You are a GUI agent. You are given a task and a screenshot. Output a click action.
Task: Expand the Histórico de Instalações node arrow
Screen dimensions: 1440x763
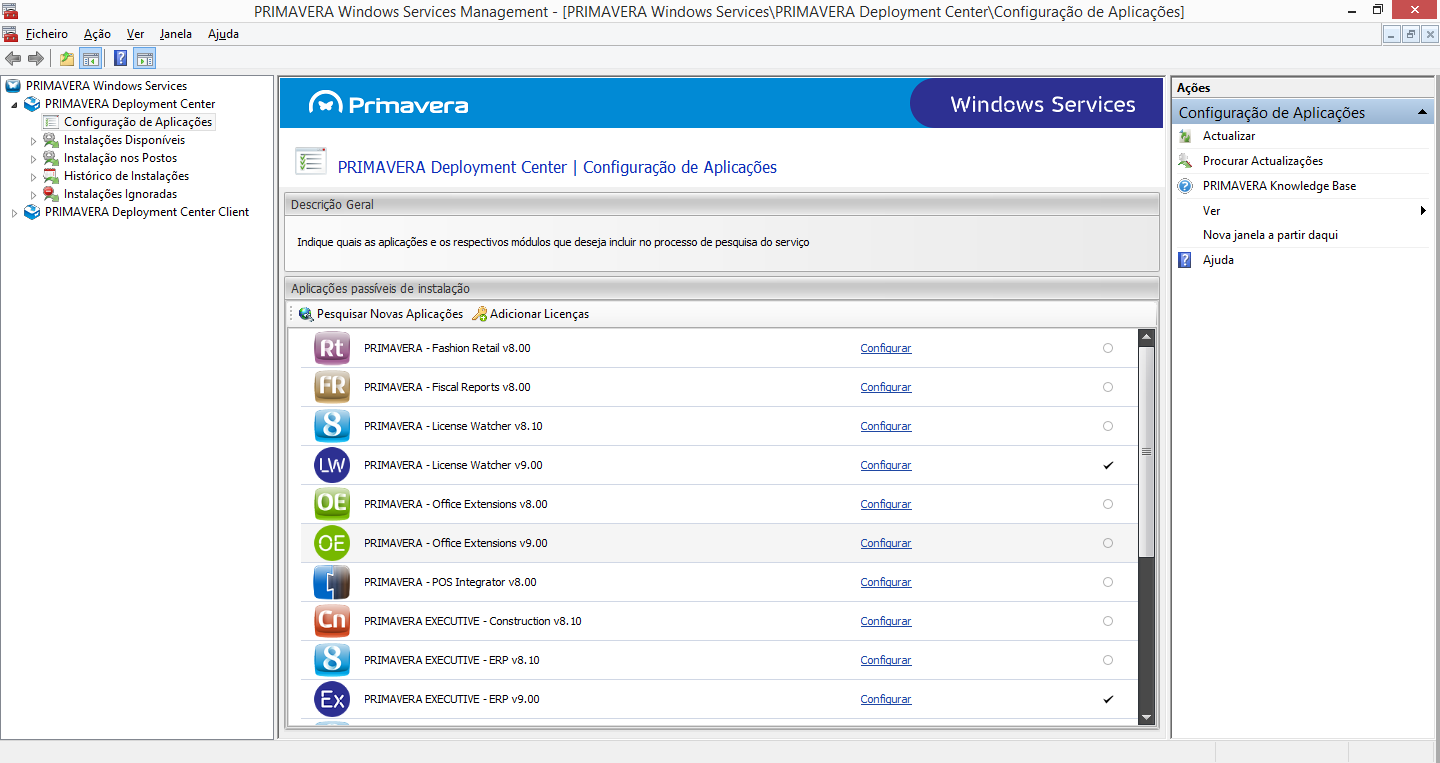pyautogui.click(x=34, y=177)
